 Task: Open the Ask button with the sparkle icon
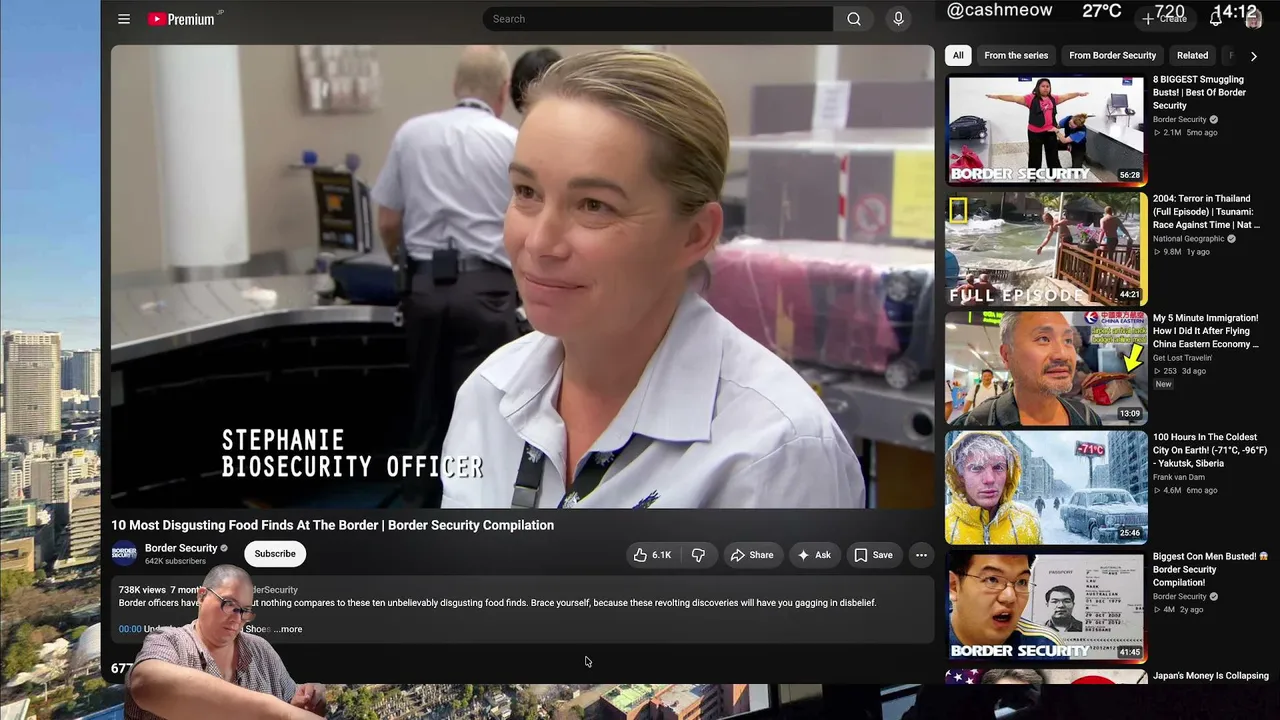[814, 555]
